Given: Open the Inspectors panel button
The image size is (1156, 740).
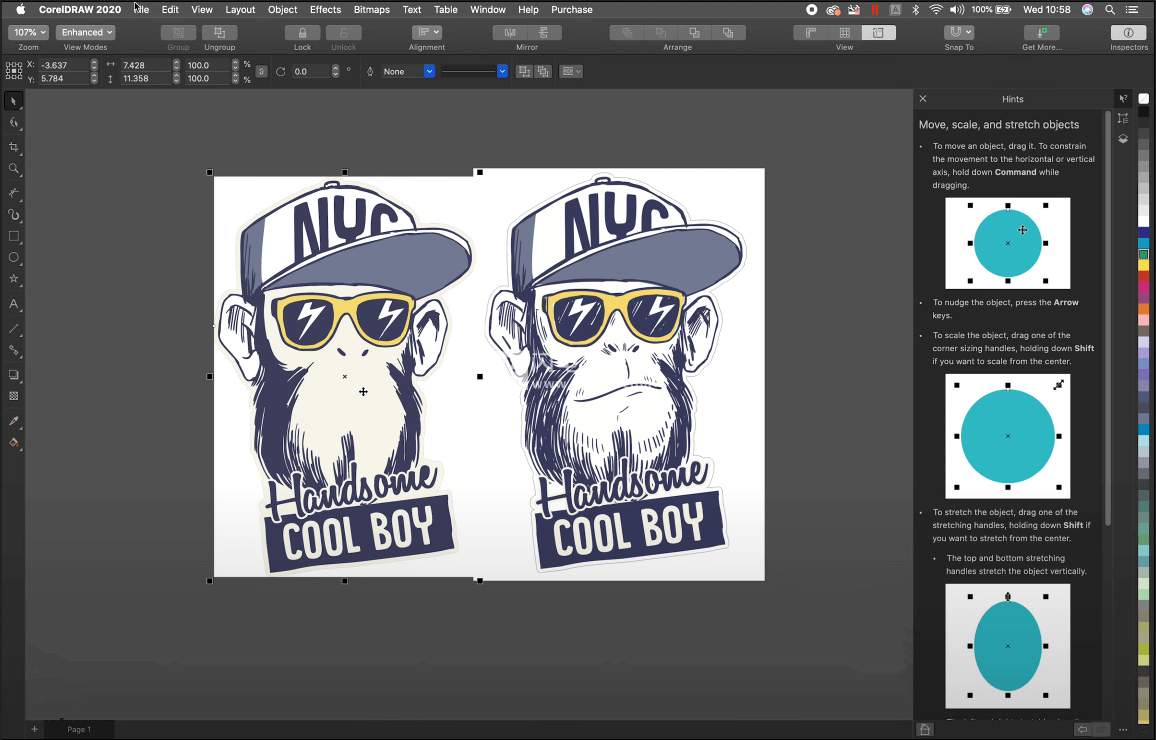Looking at the screenshot, I should pyautogui.click(x=1128, y=33).
